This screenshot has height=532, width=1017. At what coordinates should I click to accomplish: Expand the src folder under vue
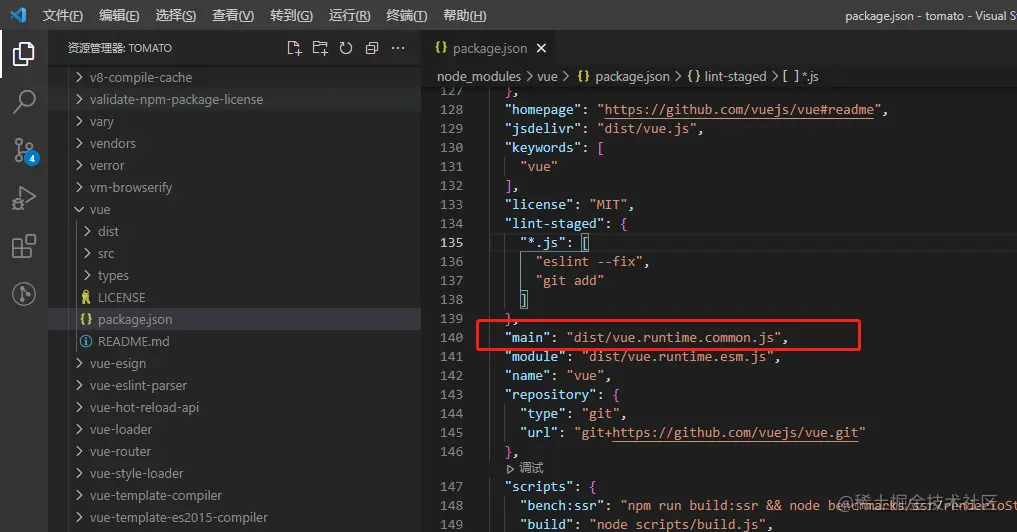(x=234, y=254)
